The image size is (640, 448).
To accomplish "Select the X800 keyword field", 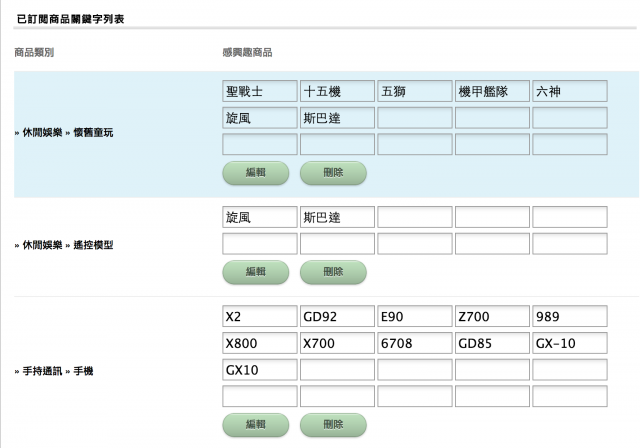I will [x=260, y=343].
